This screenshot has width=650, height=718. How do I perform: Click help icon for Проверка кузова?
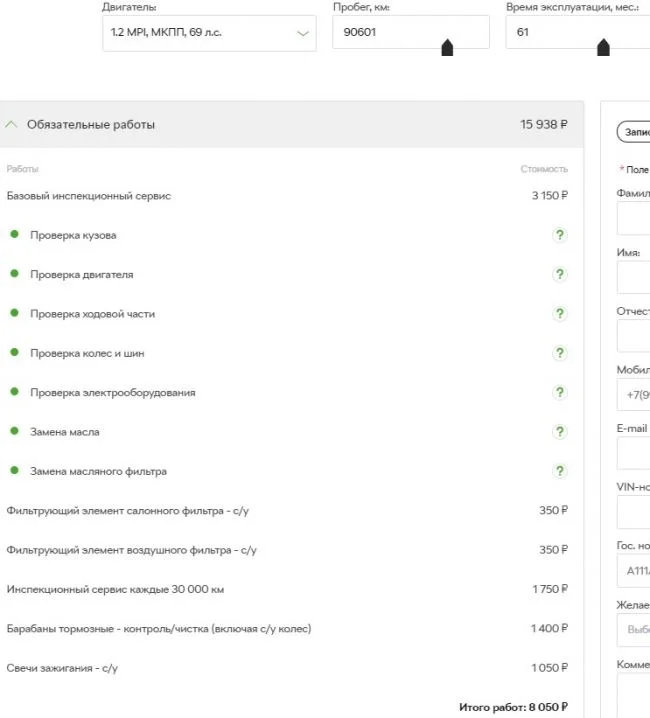(560, 235)
